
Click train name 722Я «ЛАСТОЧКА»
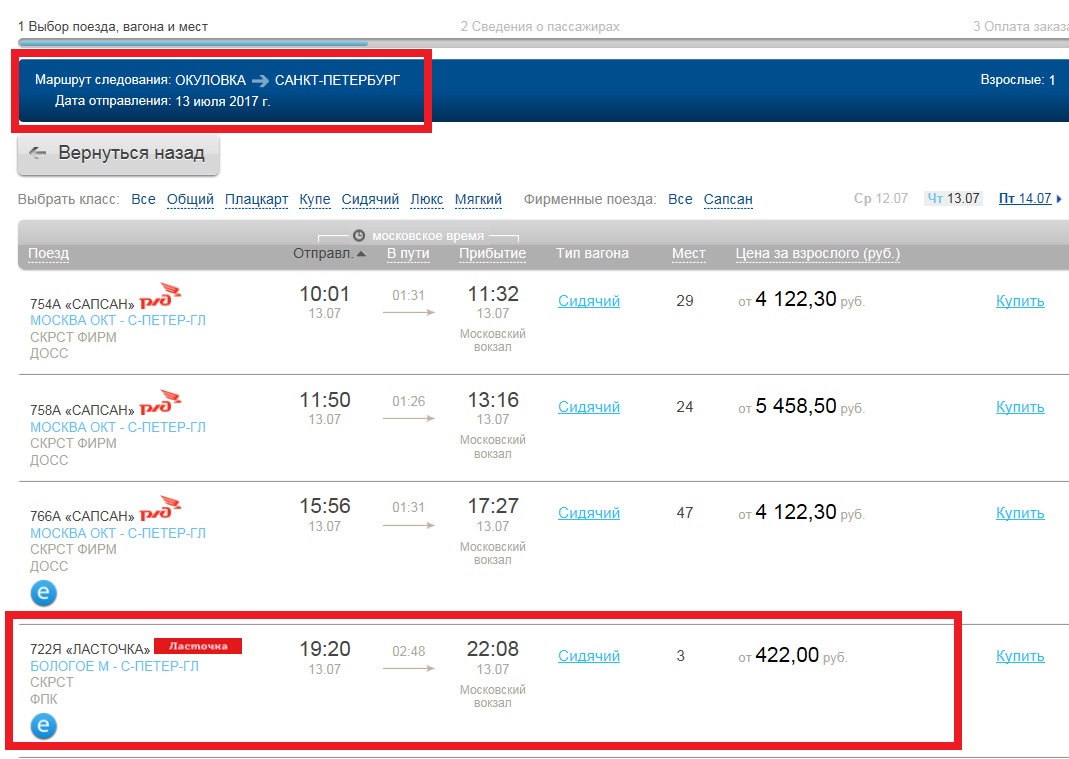(x=90, y=649)
